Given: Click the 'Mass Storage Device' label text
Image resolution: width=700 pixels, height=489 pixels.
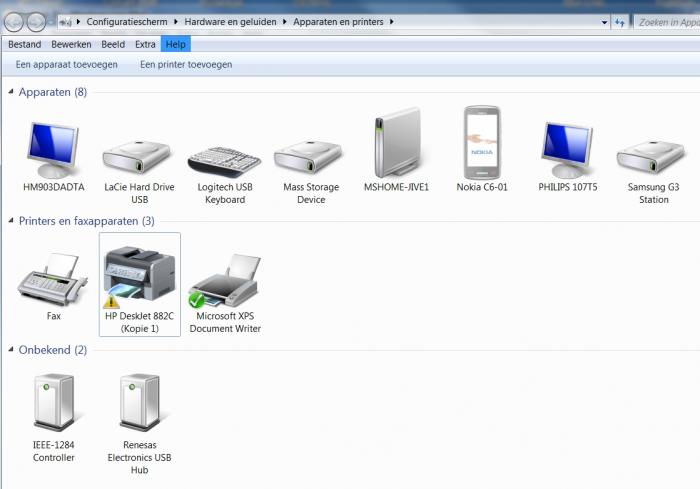Looking at the screenshot, I should pos(311,193).
